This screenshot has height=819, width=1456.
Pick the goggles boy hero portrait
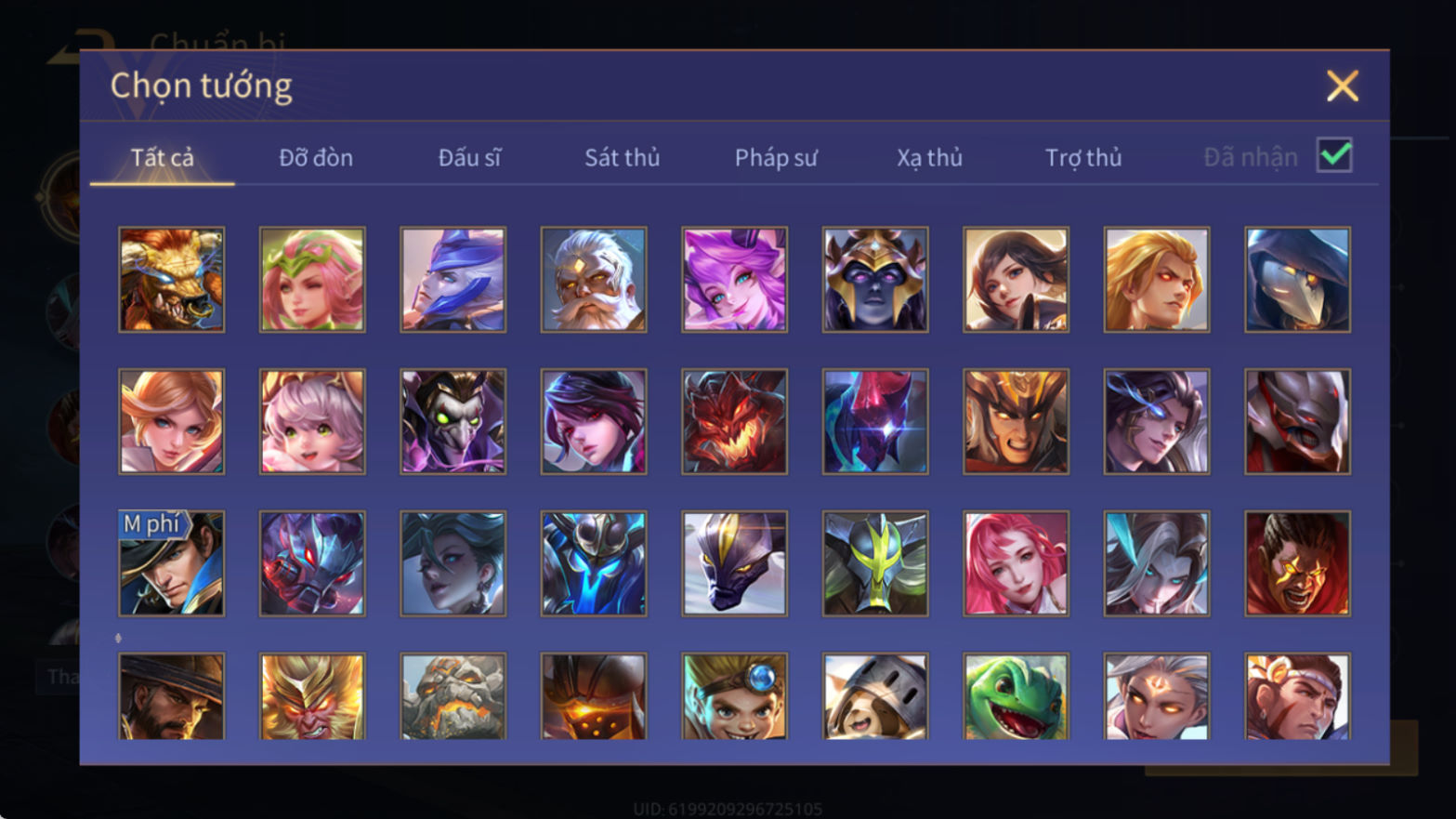coord(734,696)
